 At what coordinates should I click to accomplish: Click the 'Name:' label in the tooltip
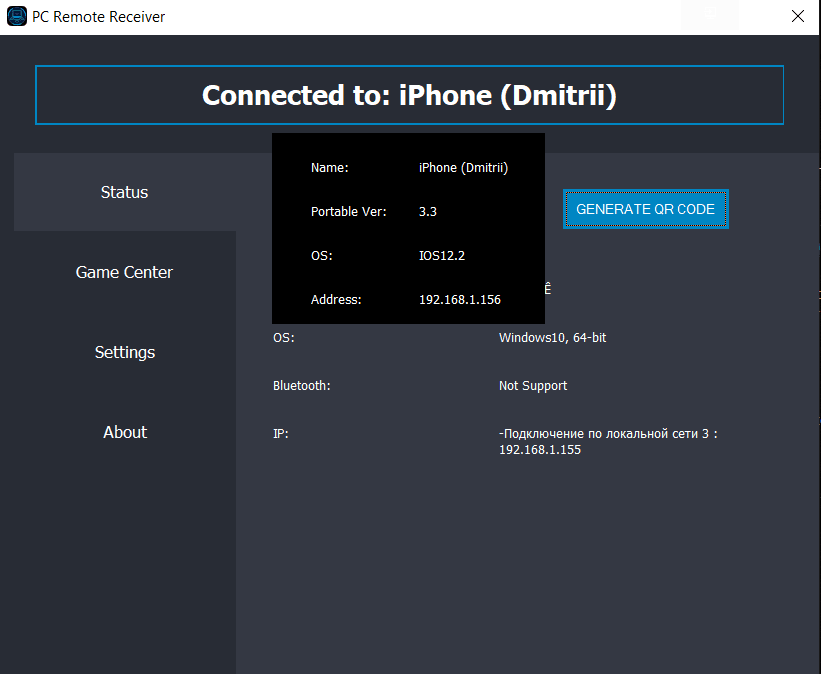pyautogui.click(x=329, y=168)
